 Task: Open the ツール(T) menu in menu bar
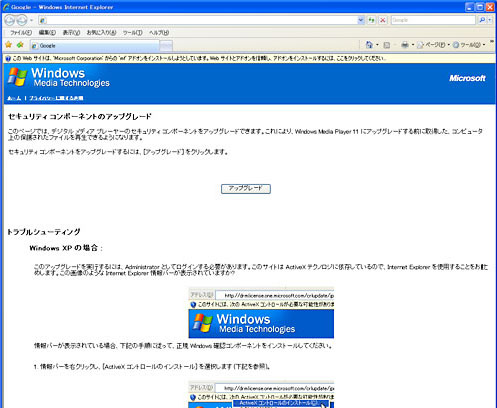click(133, 33)
